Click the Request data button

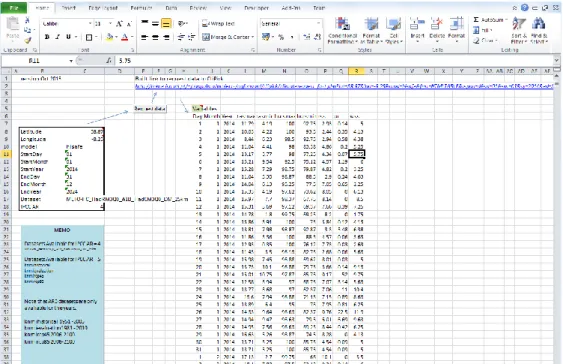point(150,108)
